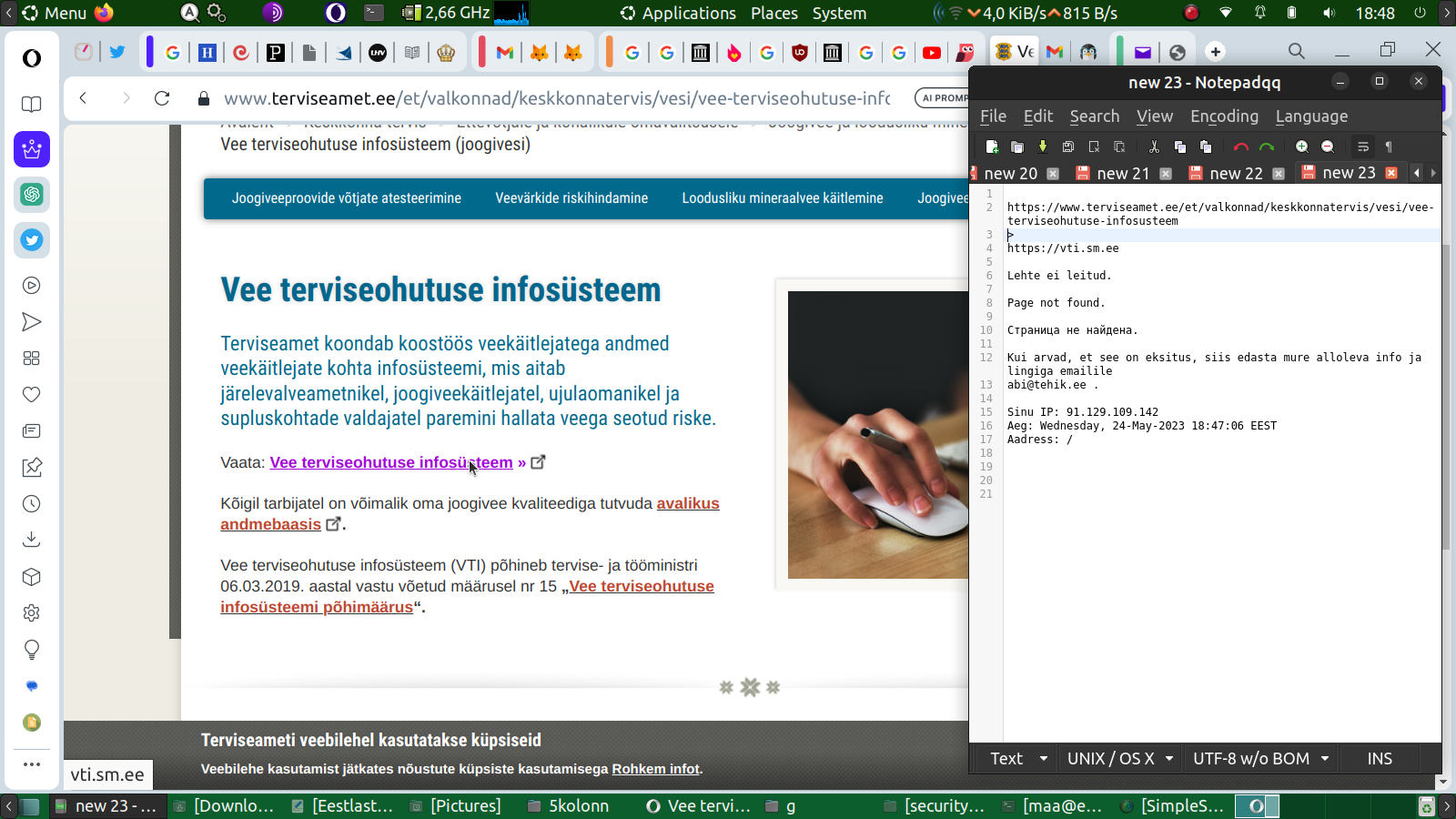Open the Encoding menu in Notepadqq

pyautogui.click(x=1224, y=116)
